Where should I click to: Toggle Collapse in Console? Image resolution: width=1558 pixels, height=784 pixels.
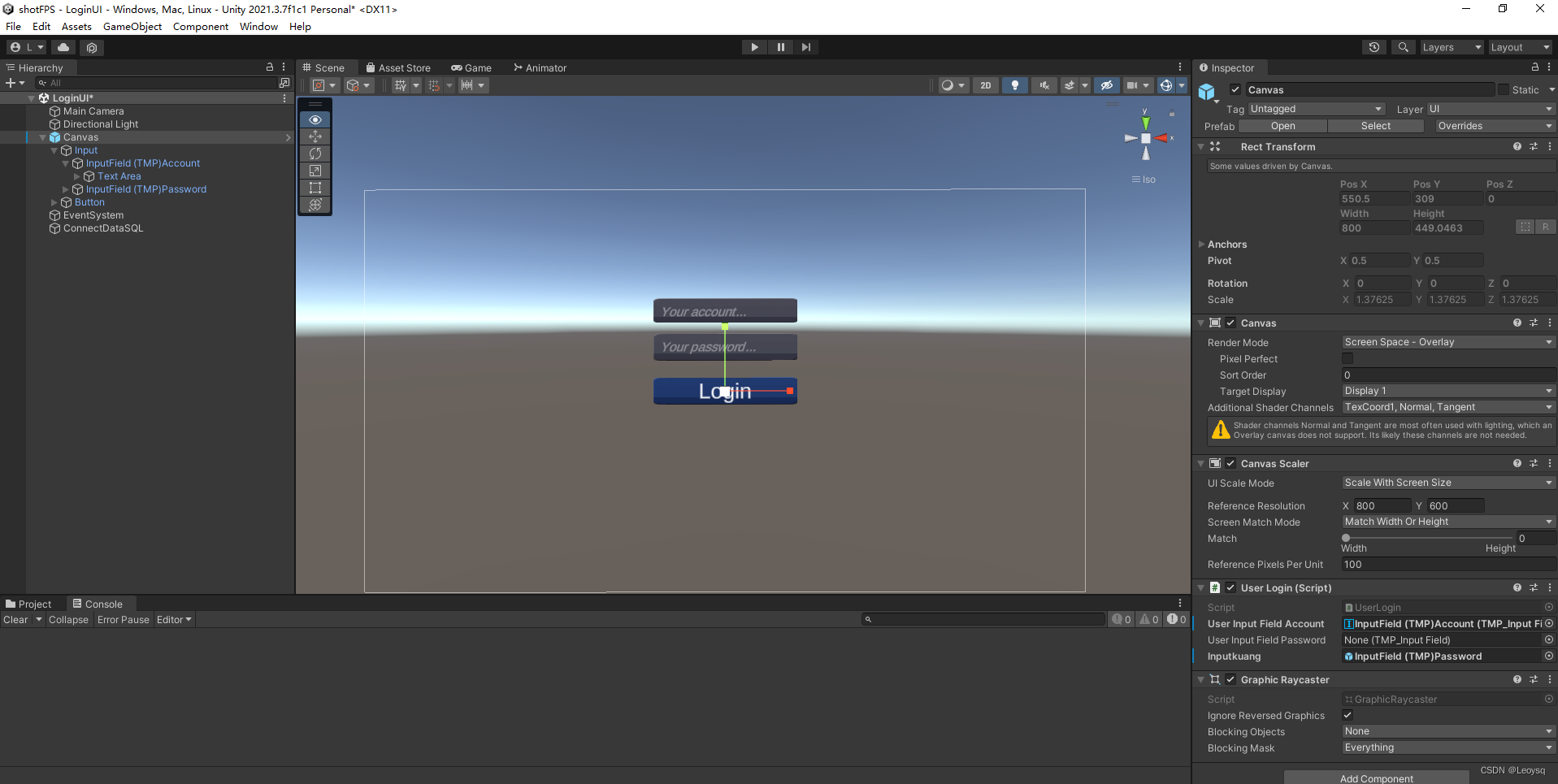coord(68,619)
